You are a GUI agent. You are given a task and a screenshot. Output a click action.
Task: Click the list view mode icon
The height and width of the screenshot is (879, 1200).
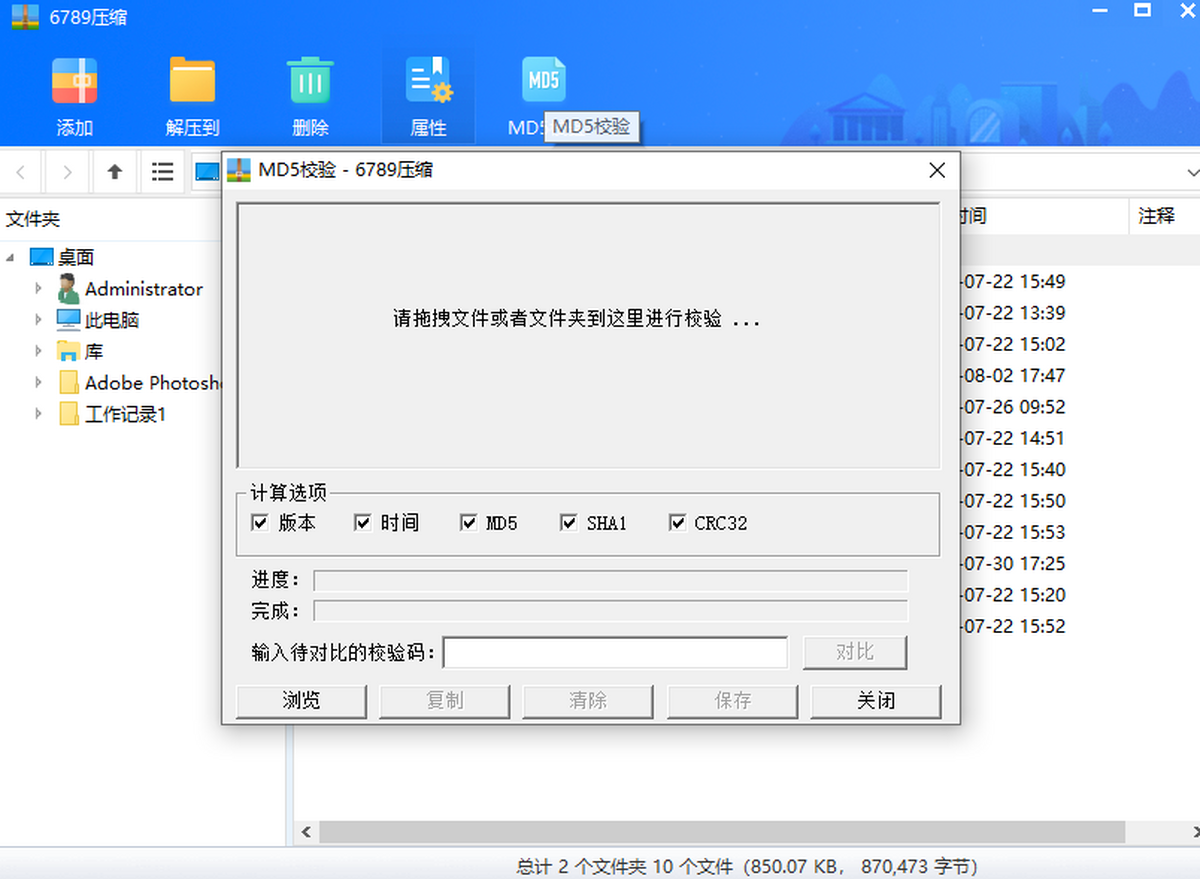click(163, 172)
